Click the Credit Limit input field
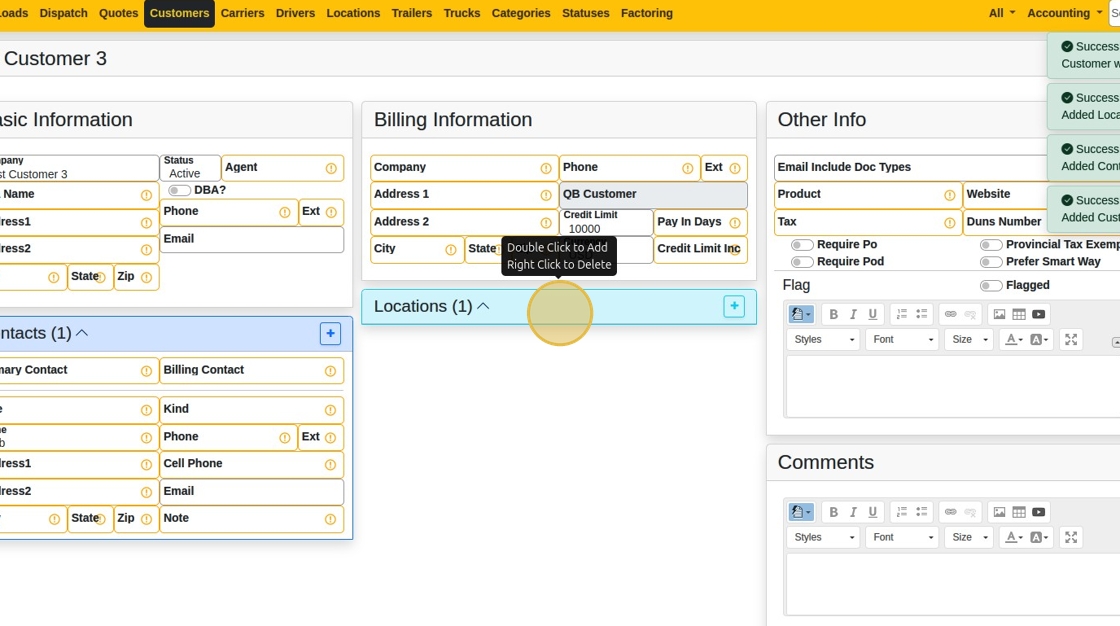Viewport: 1120px width, 626px height. coord(606,228)
